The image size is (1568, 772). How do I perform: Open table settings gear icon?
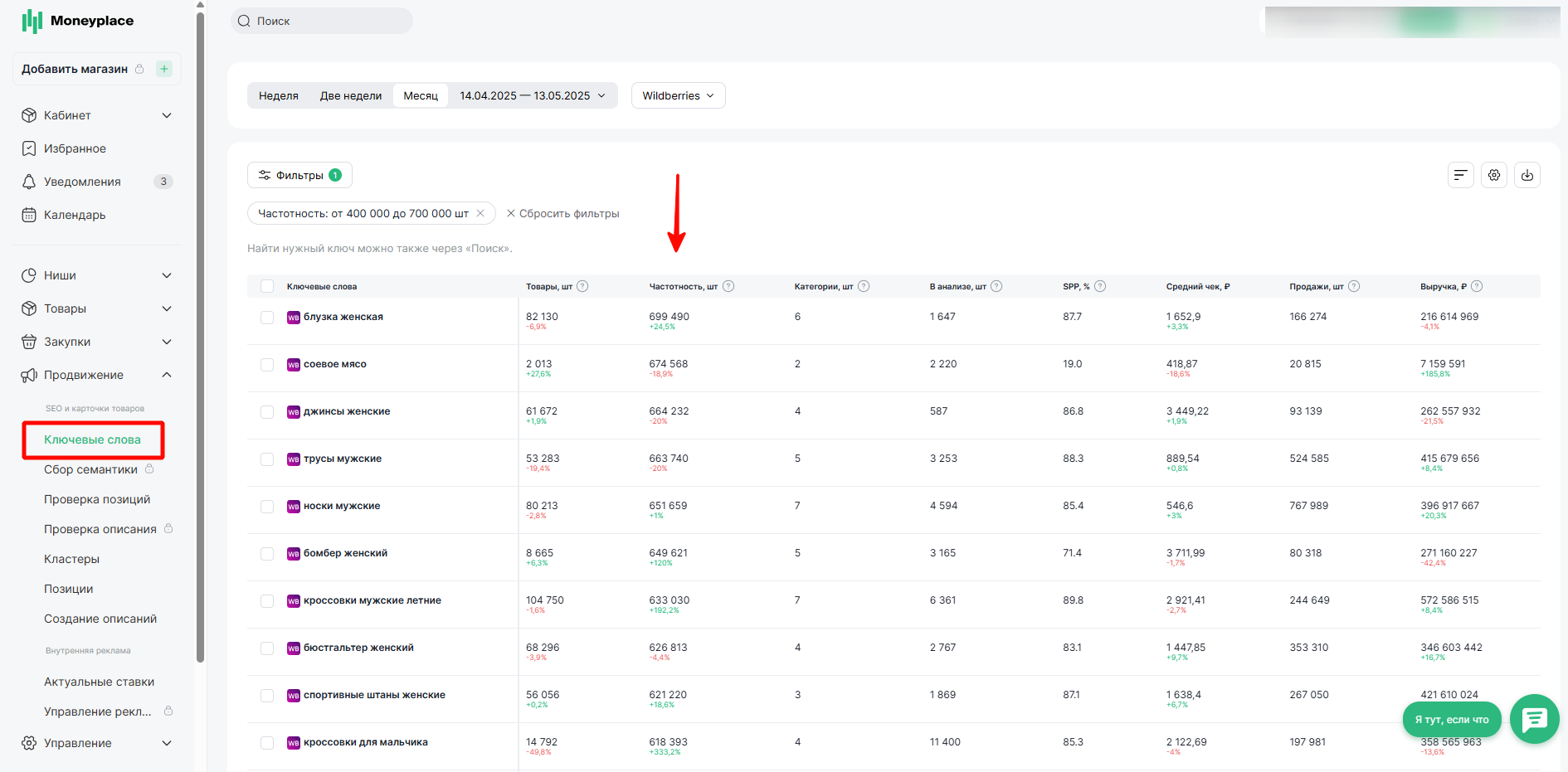[1494, 175]
